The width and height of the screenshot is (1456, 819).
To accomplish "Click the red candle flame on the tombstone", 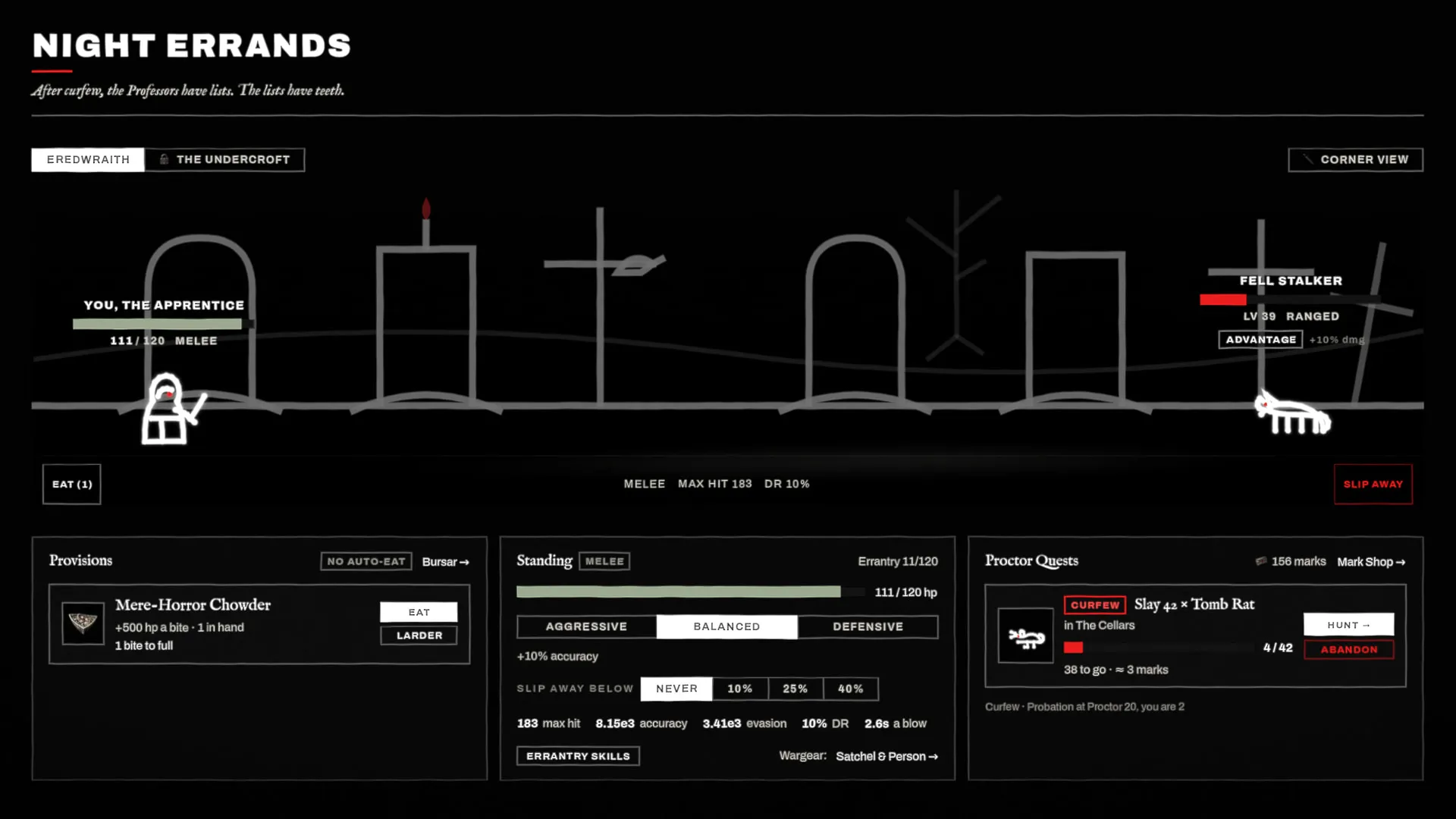I will [x=426, y=209].
